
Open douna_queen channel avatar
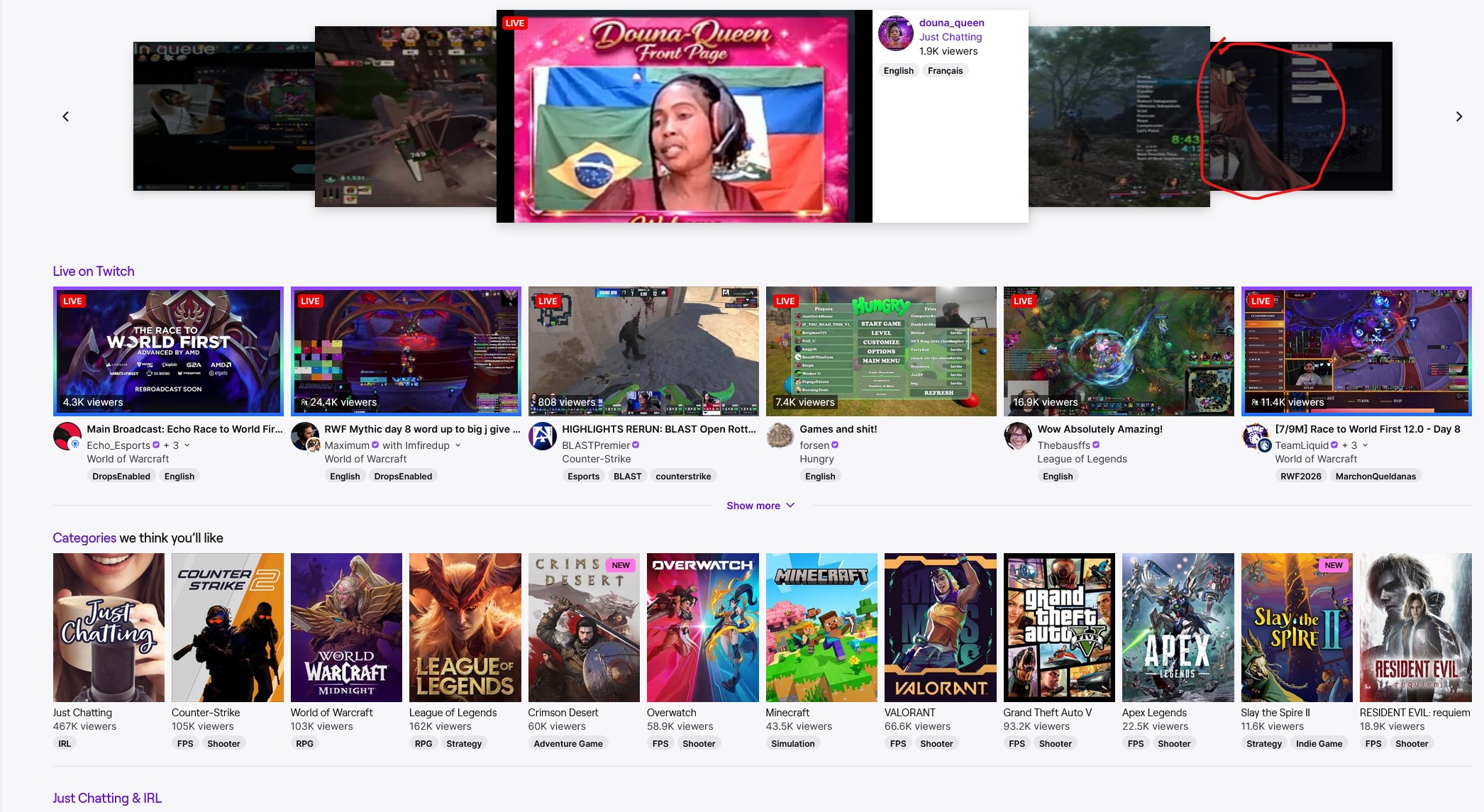895,33
